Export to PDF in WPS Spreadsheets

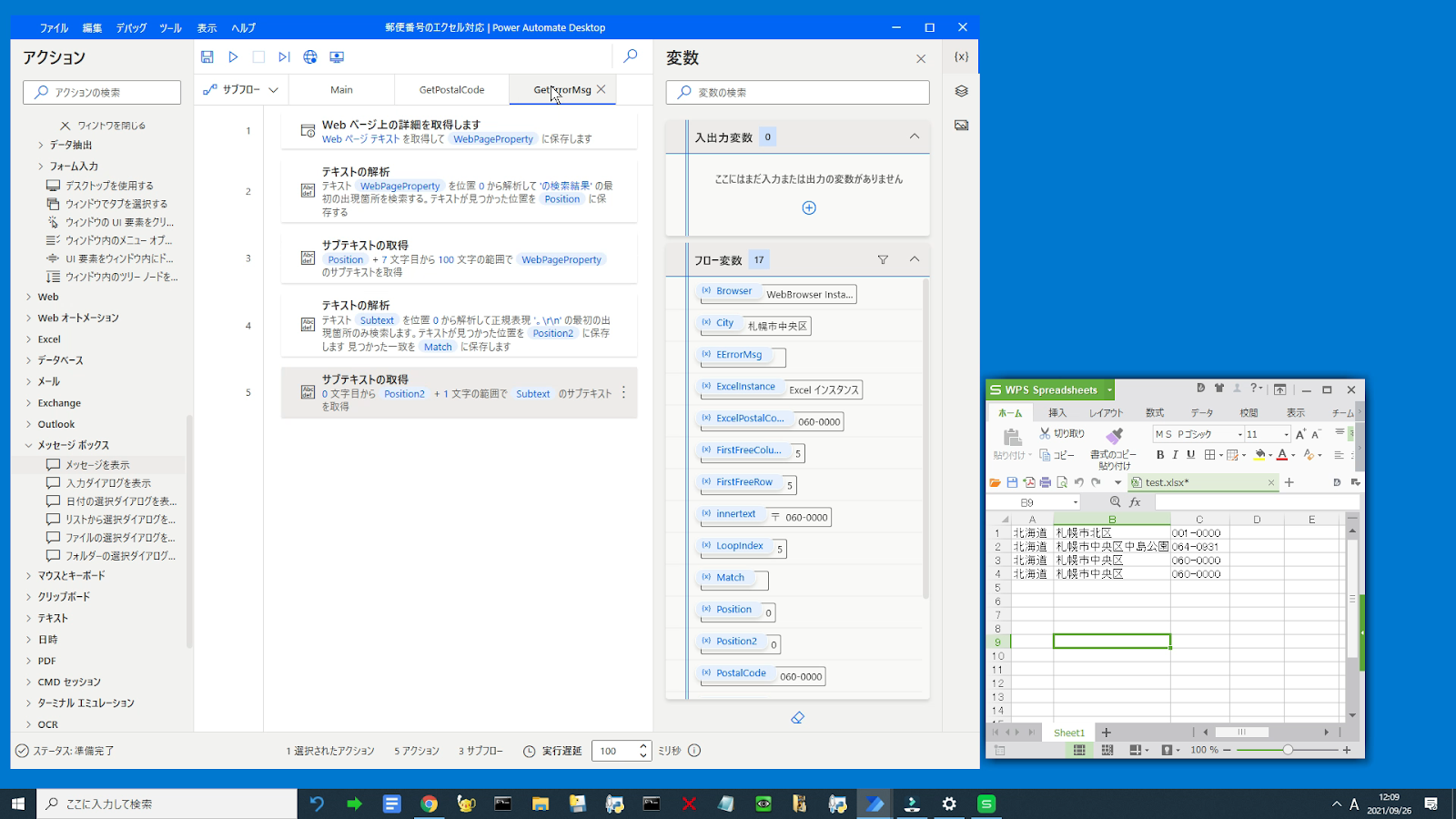tap(1028, 482)
